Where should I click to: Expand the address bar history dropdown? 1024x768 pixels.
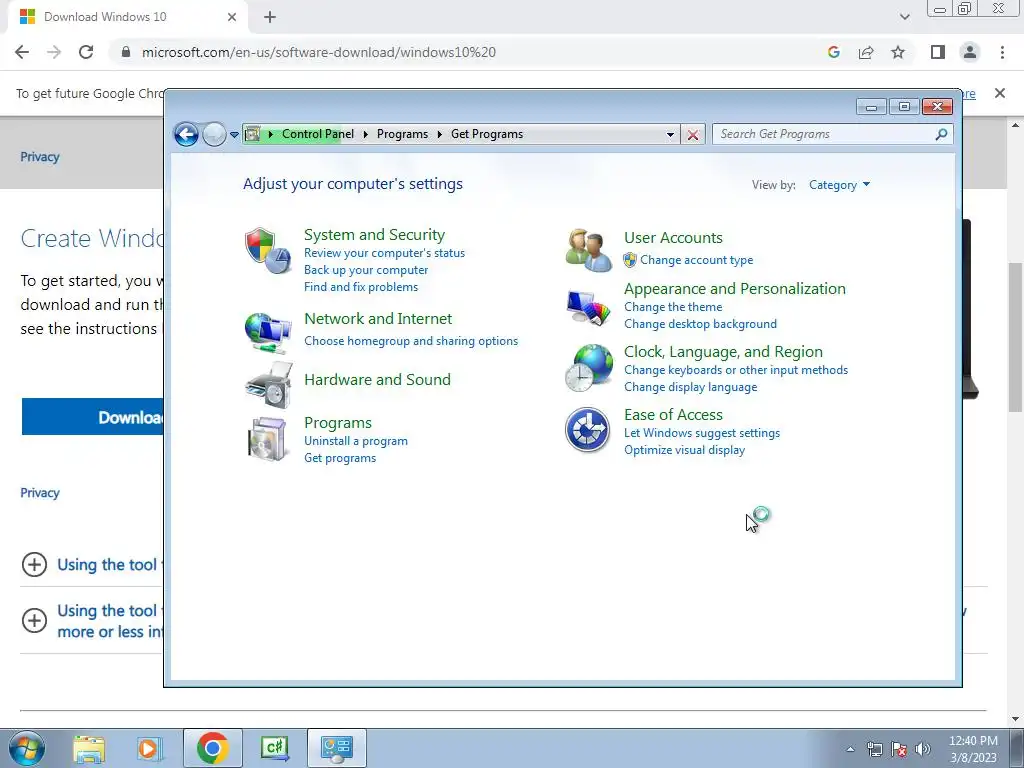(x=670, y=135)
